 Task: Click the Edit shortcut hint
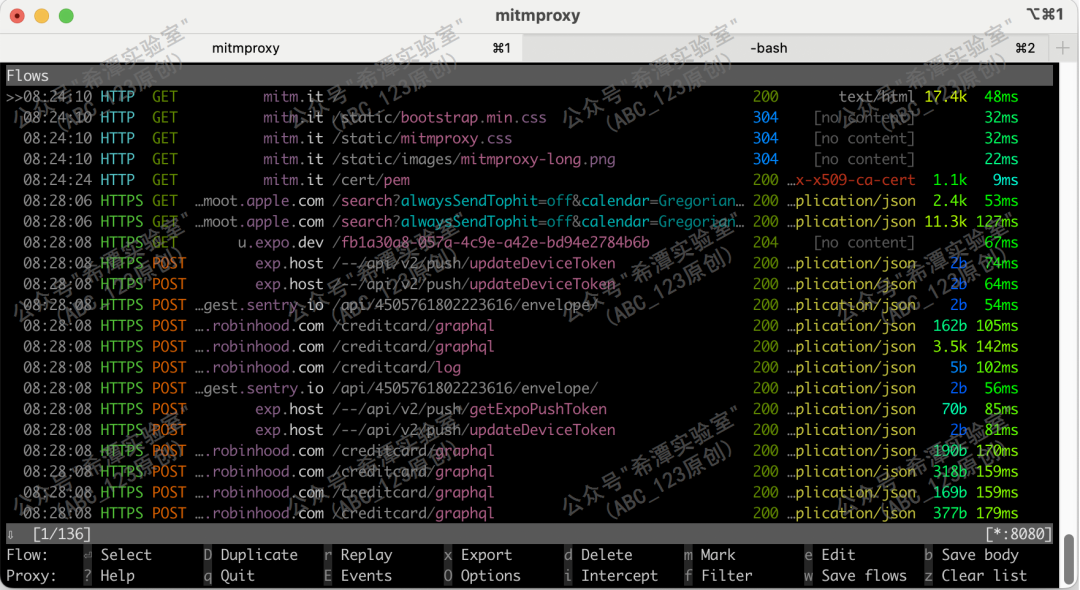[838, 555]
